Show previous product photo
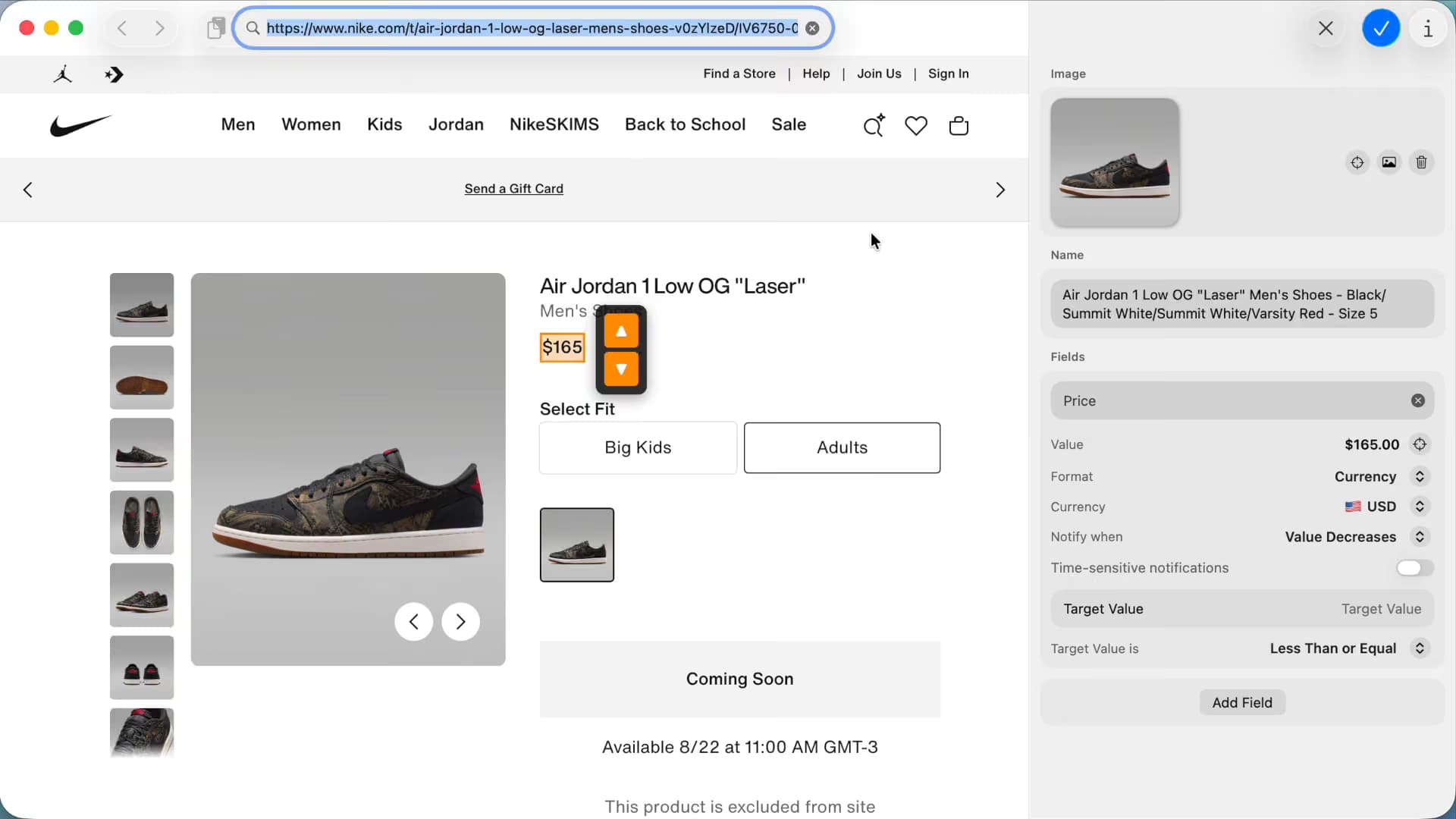Screen dimensions: 1456x819 (414, 622)
